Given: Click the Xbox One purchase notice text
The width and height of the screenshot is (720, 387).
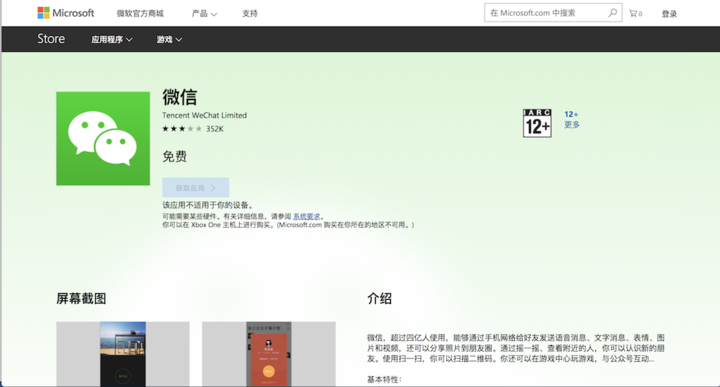Looking at the screenshot, I should tap(288, 225).
